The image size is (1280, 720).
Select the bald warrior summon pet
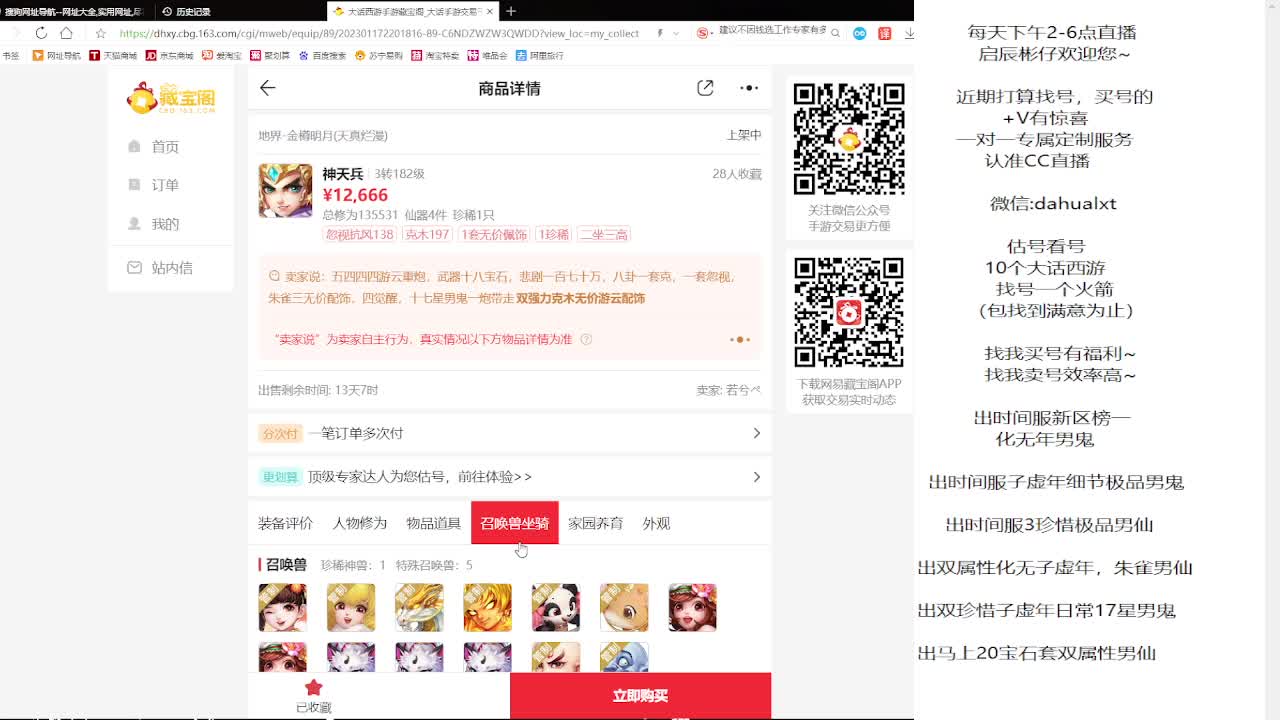555,657
